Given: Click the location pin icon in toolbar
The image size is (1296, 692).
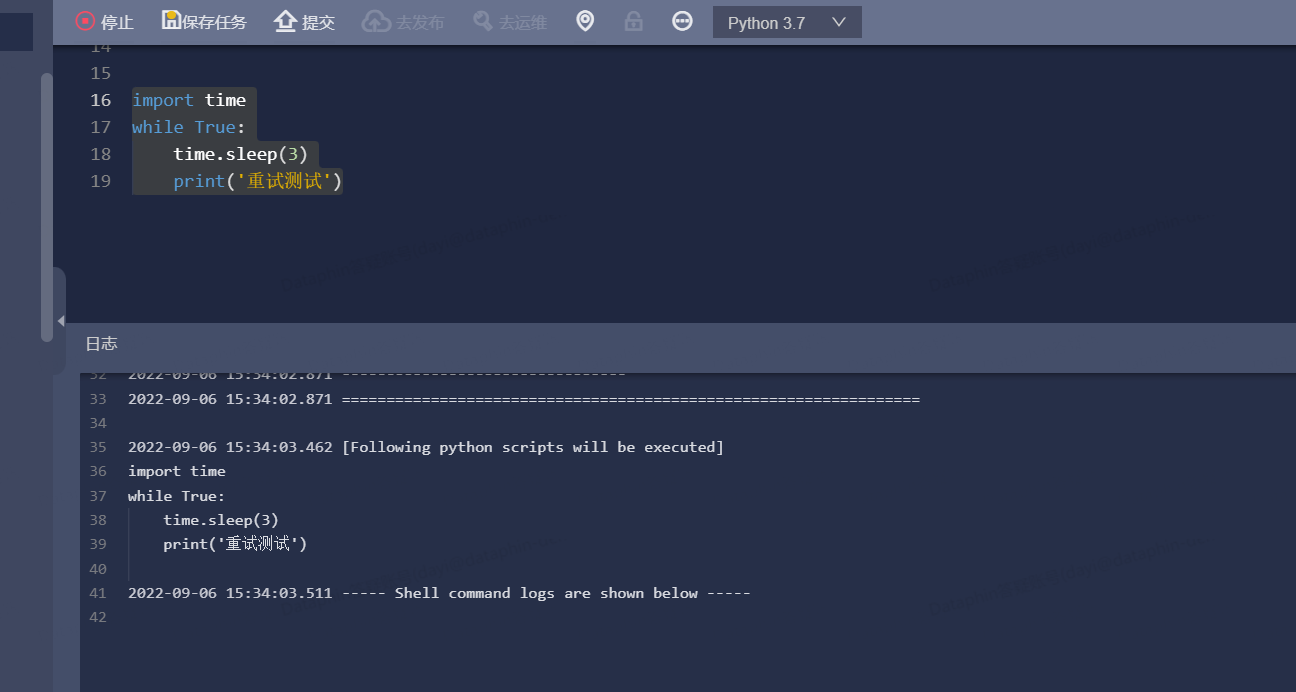Looking at the screenshot, I should (585, 21).
